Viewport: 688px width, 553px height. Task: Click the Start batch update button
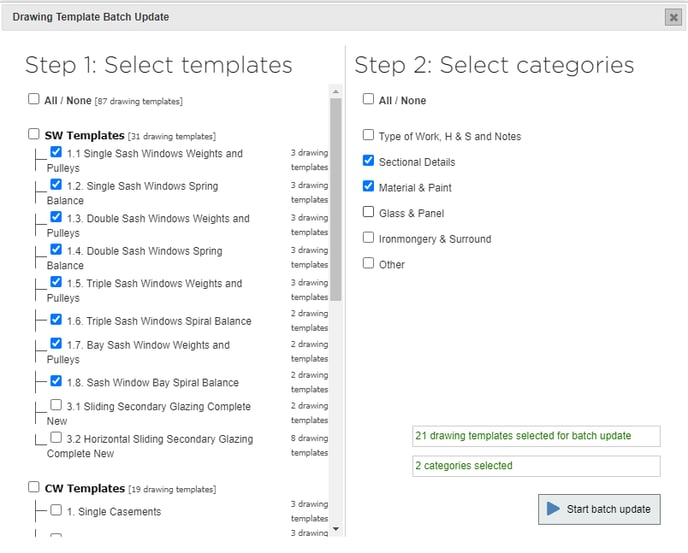tap(598, 509)
